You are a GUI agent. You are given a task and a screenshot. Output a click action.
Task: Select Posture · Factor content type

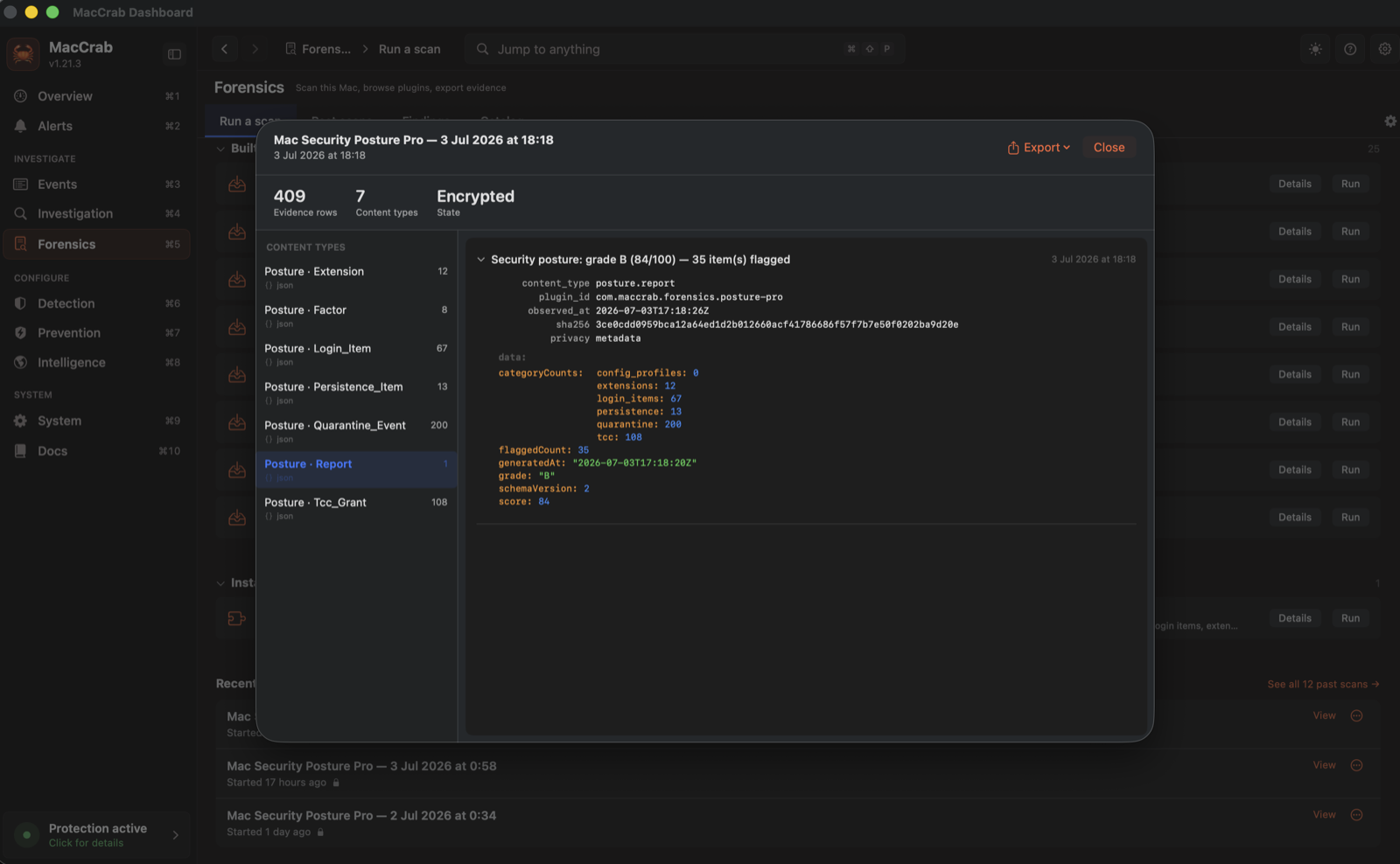(356, 316)
